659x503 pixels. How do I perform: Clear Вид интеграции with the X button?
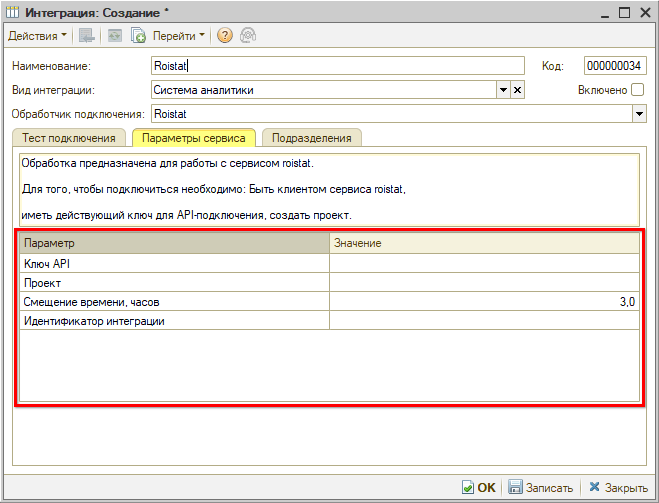coord(517,90)
